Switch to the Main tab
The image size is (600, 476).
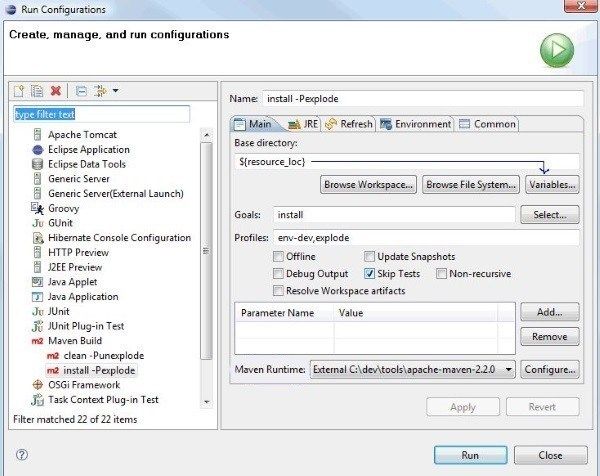pos(254,124)
